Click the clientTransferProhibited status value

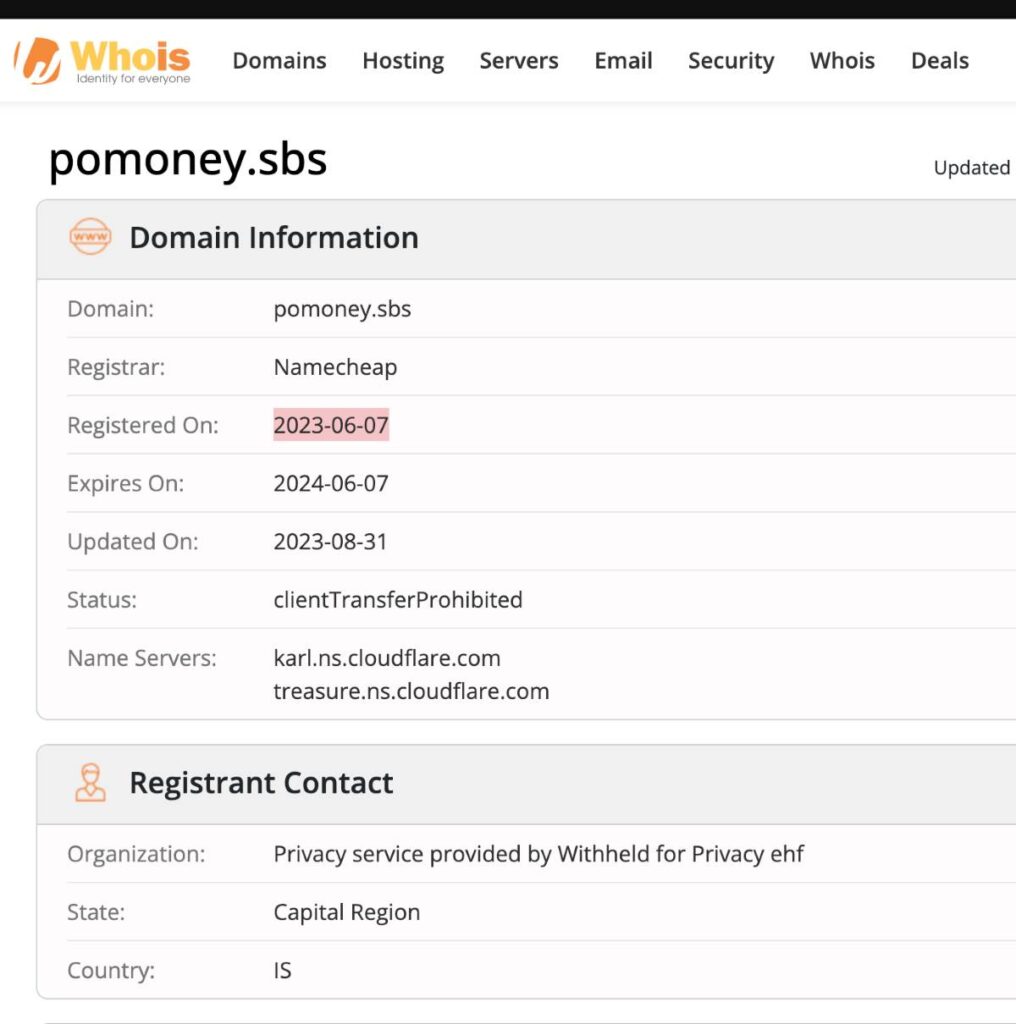tap(398, 600)
